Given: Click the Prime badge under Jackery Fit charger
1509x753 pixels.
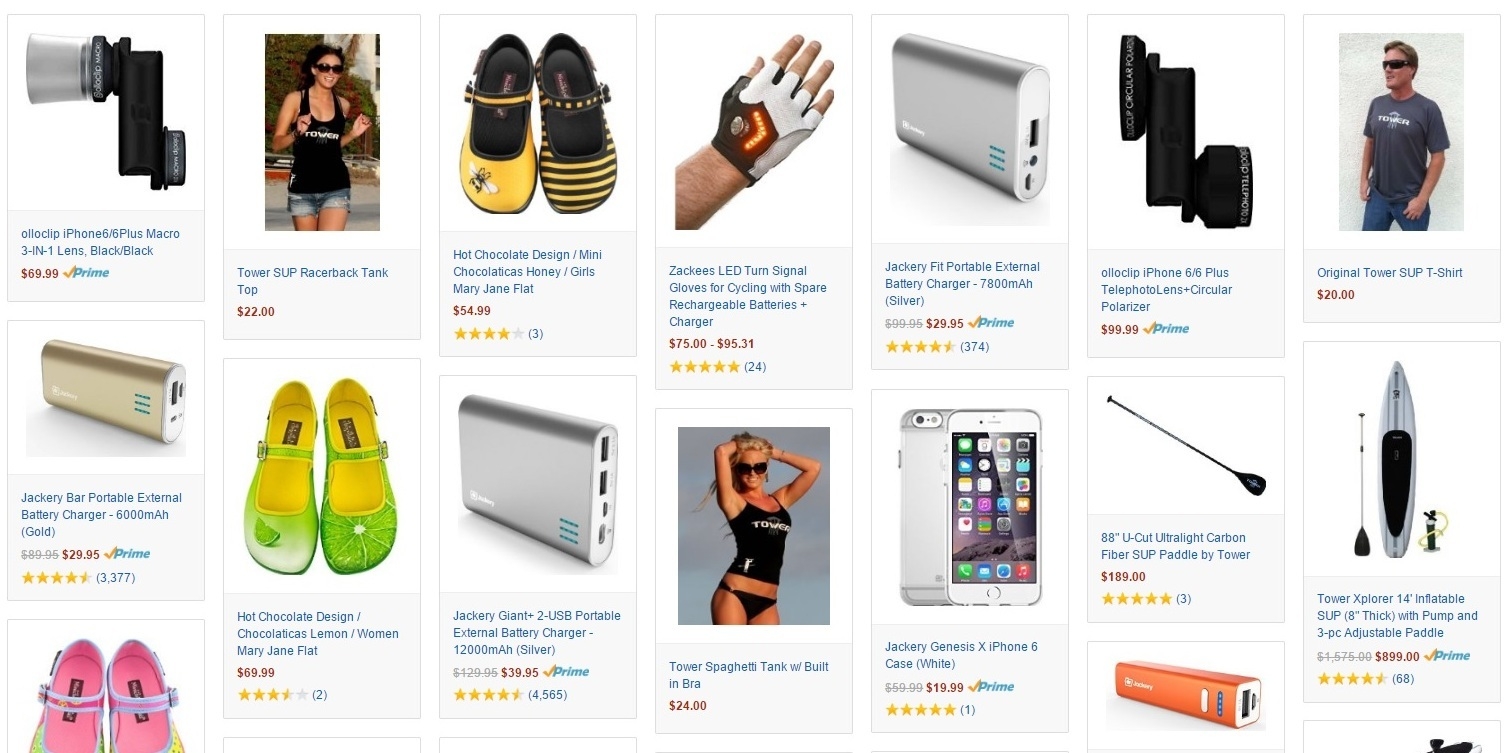Looking at the screenshot, I should coord(991,323).
